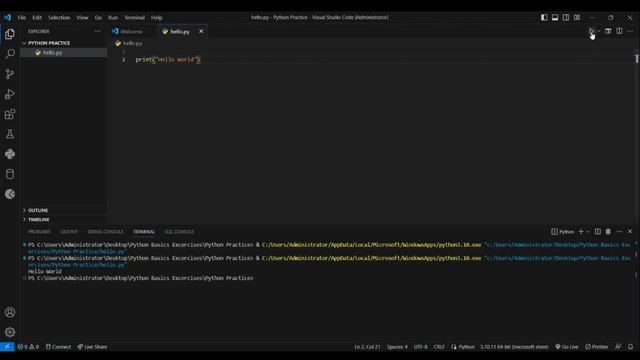Toggle primary side bar layout button

pos(544,18)
